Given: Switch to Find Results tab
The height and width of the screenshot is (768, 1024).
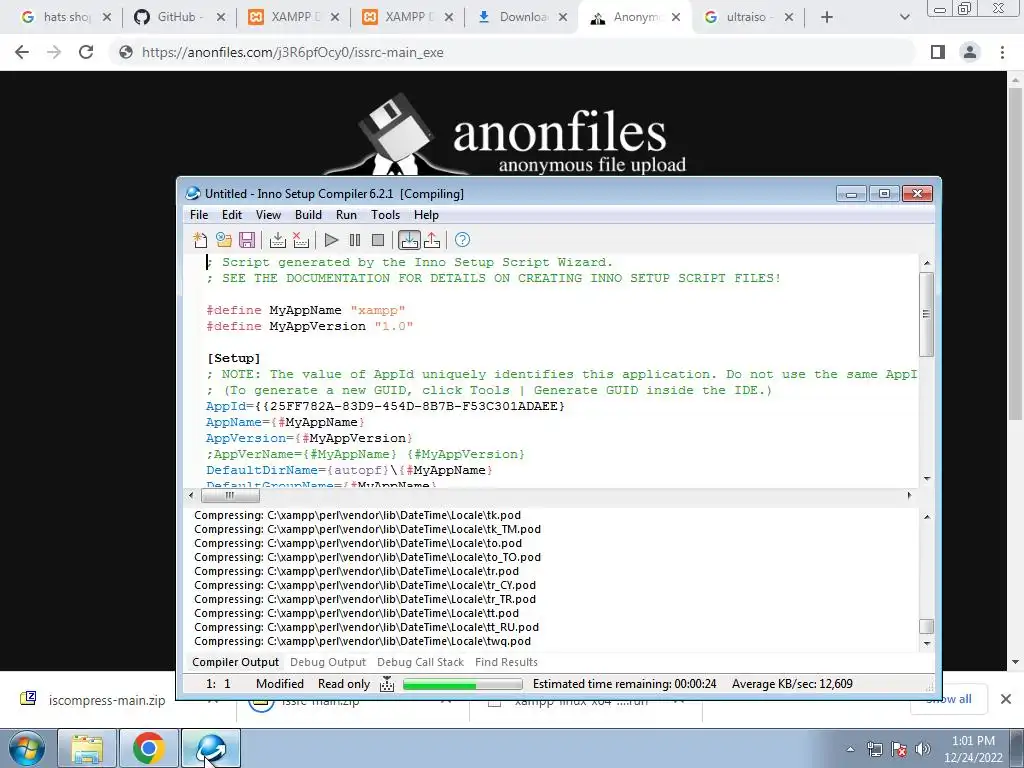Looking at the screenshot, I should [x=507, y=662].
